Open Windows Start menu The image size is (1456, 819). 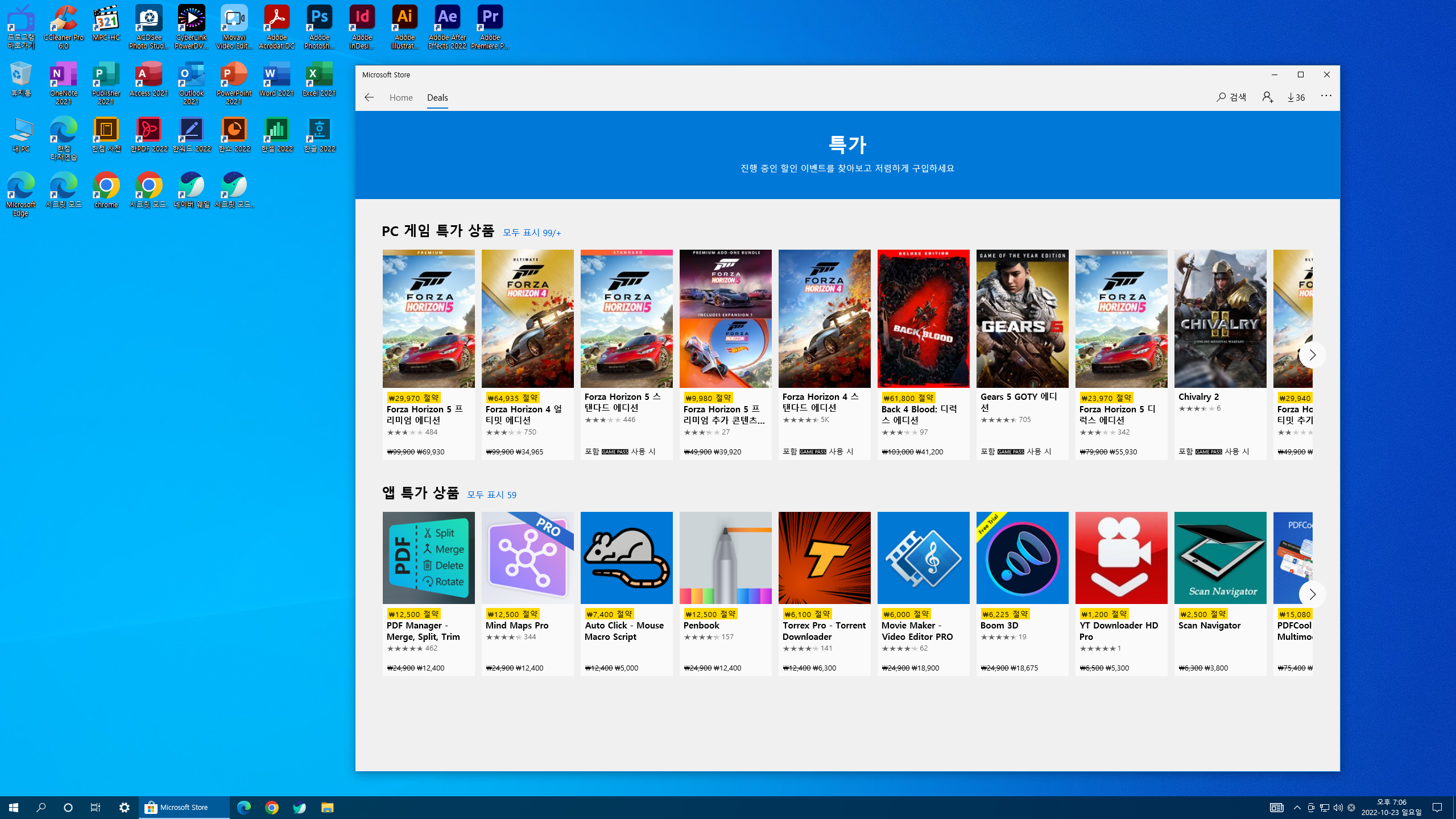[x=14, y=807]
